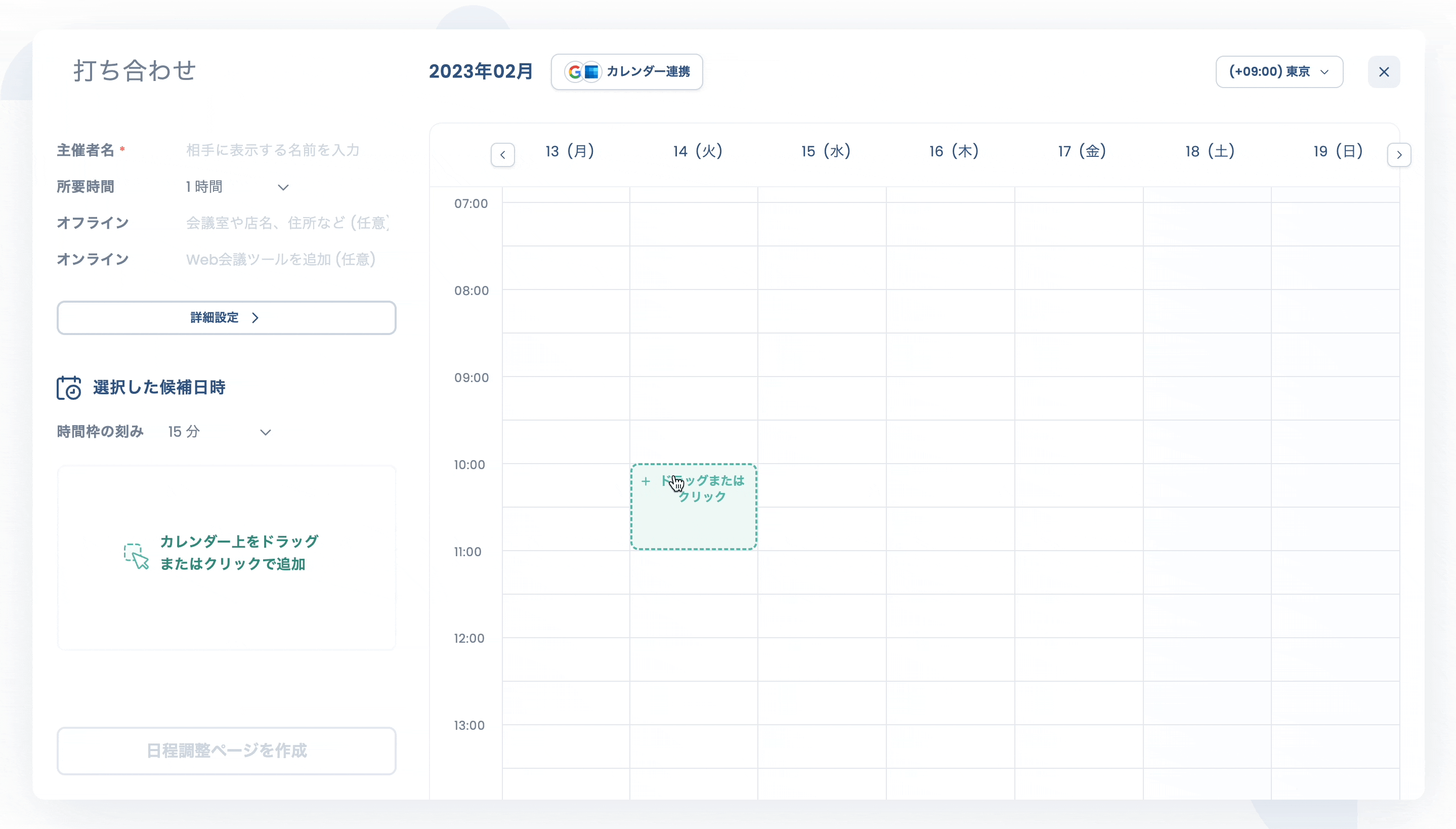The height and width of the screenshot is (829, 1456).
Task: Click Google calendar icon in カレンダー連携
Action: coord(575,72)
